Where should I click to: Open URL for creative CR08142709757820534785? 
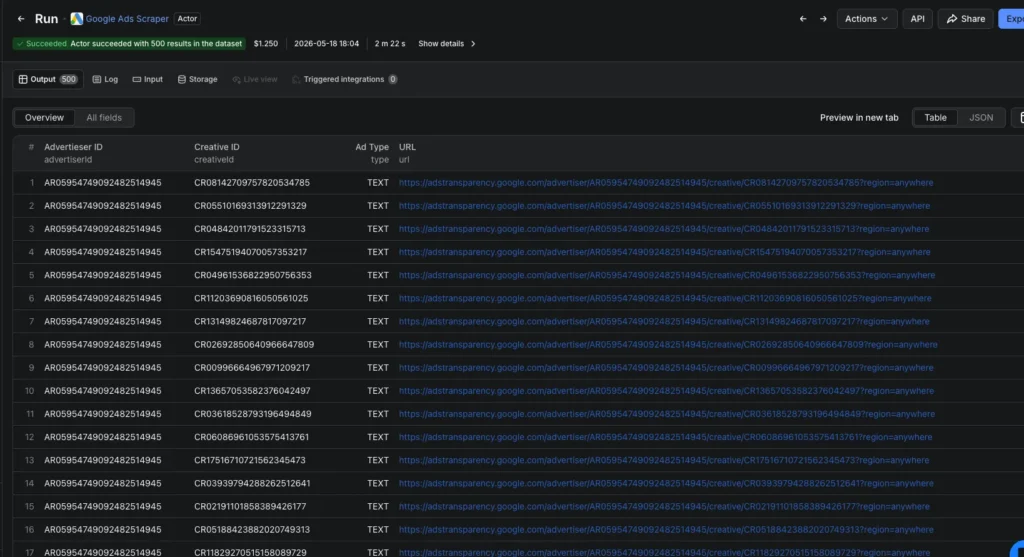tap(665, 183)
